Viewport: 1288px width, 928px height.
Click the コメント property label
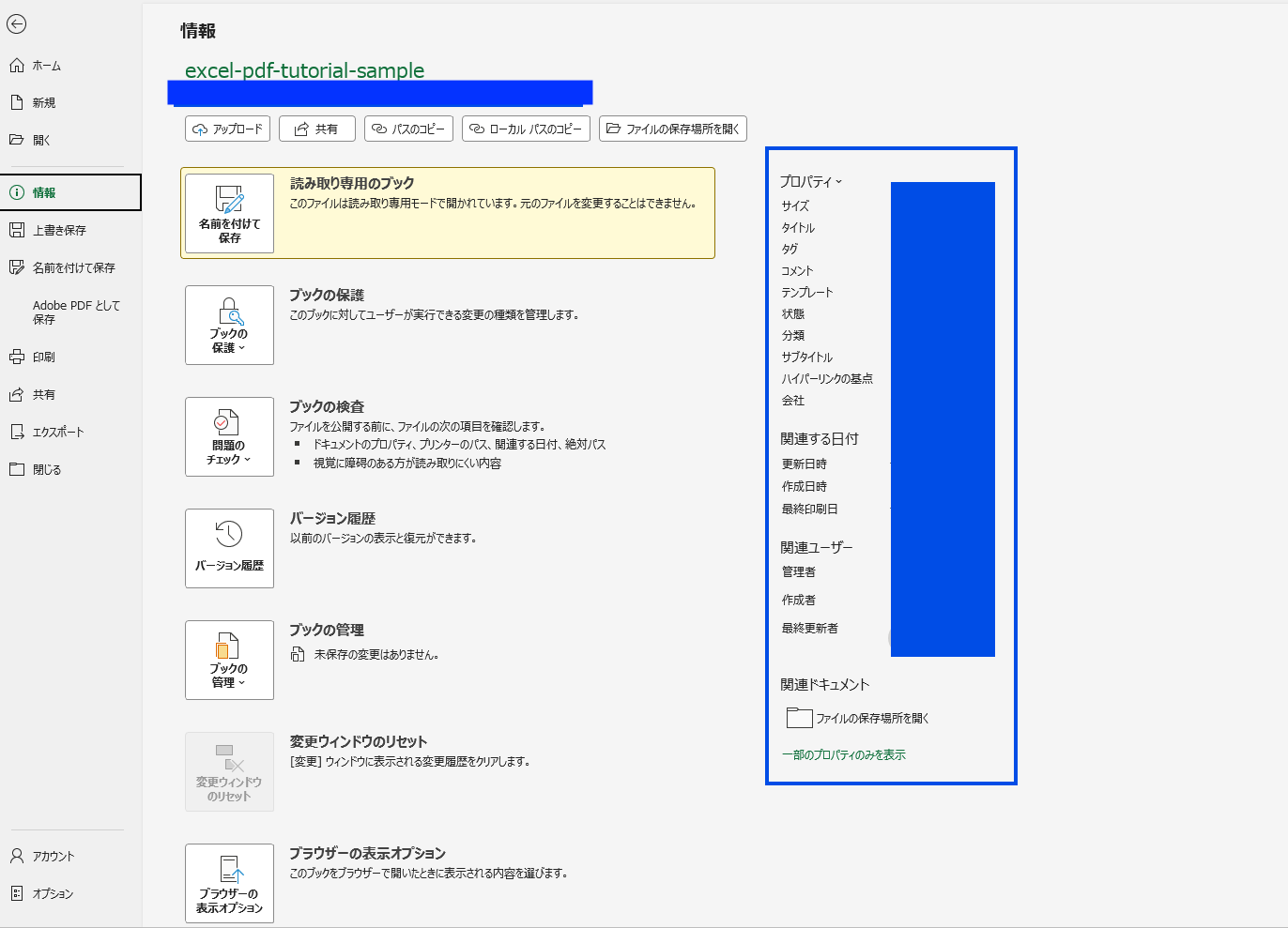pos(797,270)
